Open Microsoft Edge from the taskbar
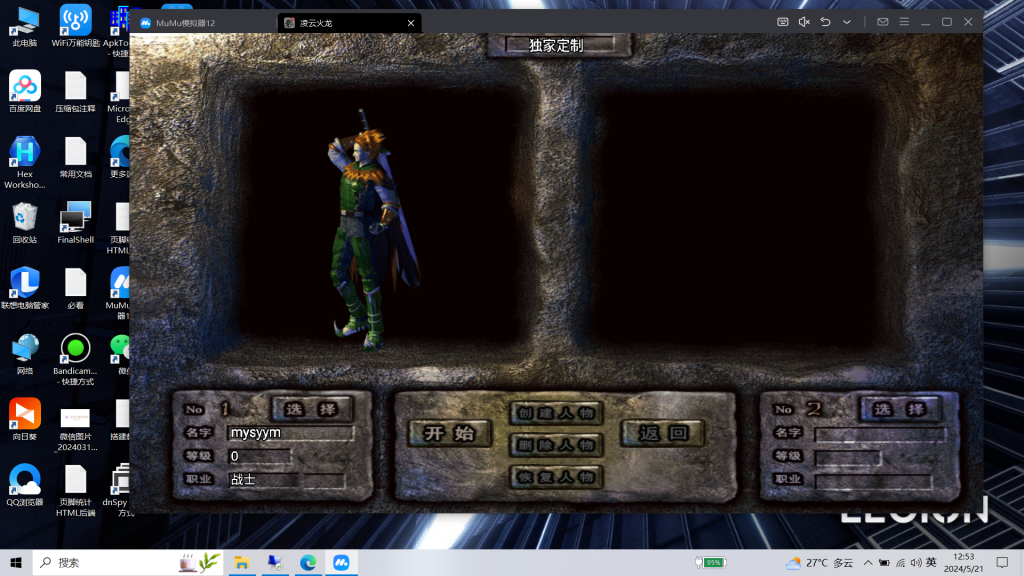Viewport: 1024px width, 576px height. point(309,563)
